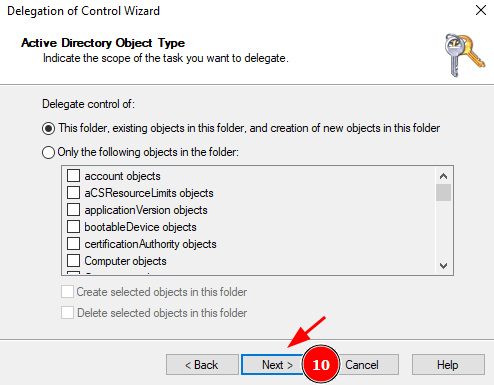Check Computer objects box
Screen dimensions: 494x385
point(73,260)
